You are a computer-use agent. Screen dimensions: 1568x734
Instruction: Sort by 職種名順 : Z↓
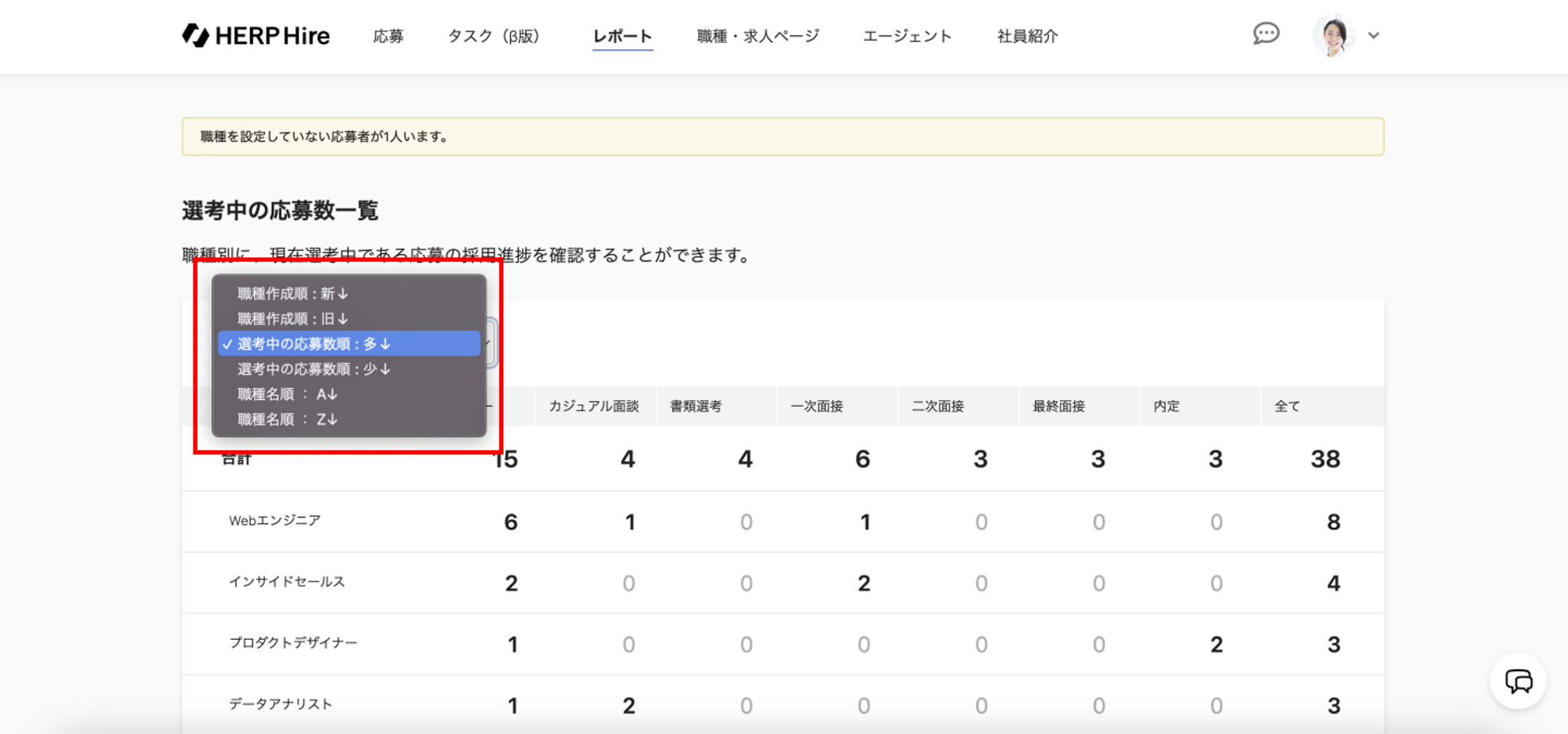287,419
